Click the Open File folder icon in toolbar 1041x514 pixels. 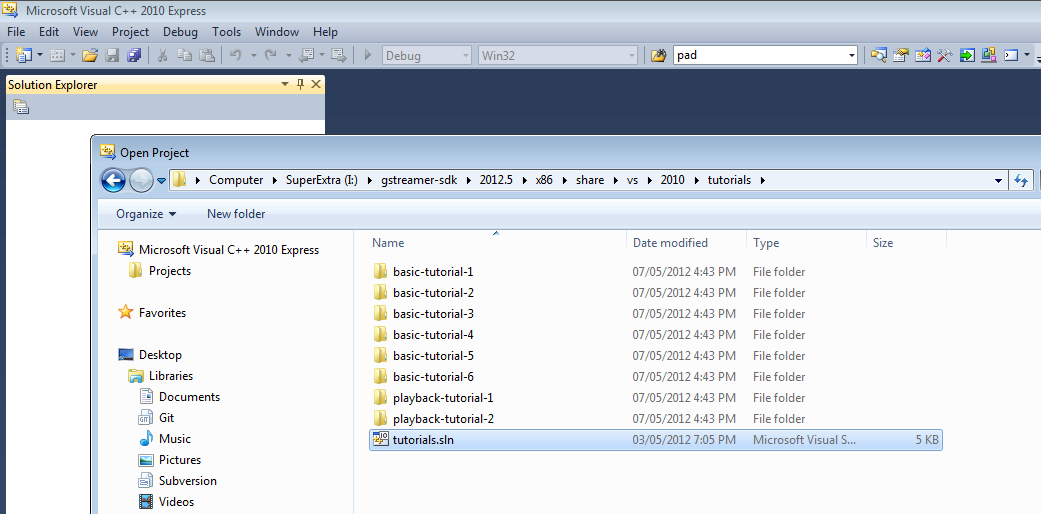90,55
